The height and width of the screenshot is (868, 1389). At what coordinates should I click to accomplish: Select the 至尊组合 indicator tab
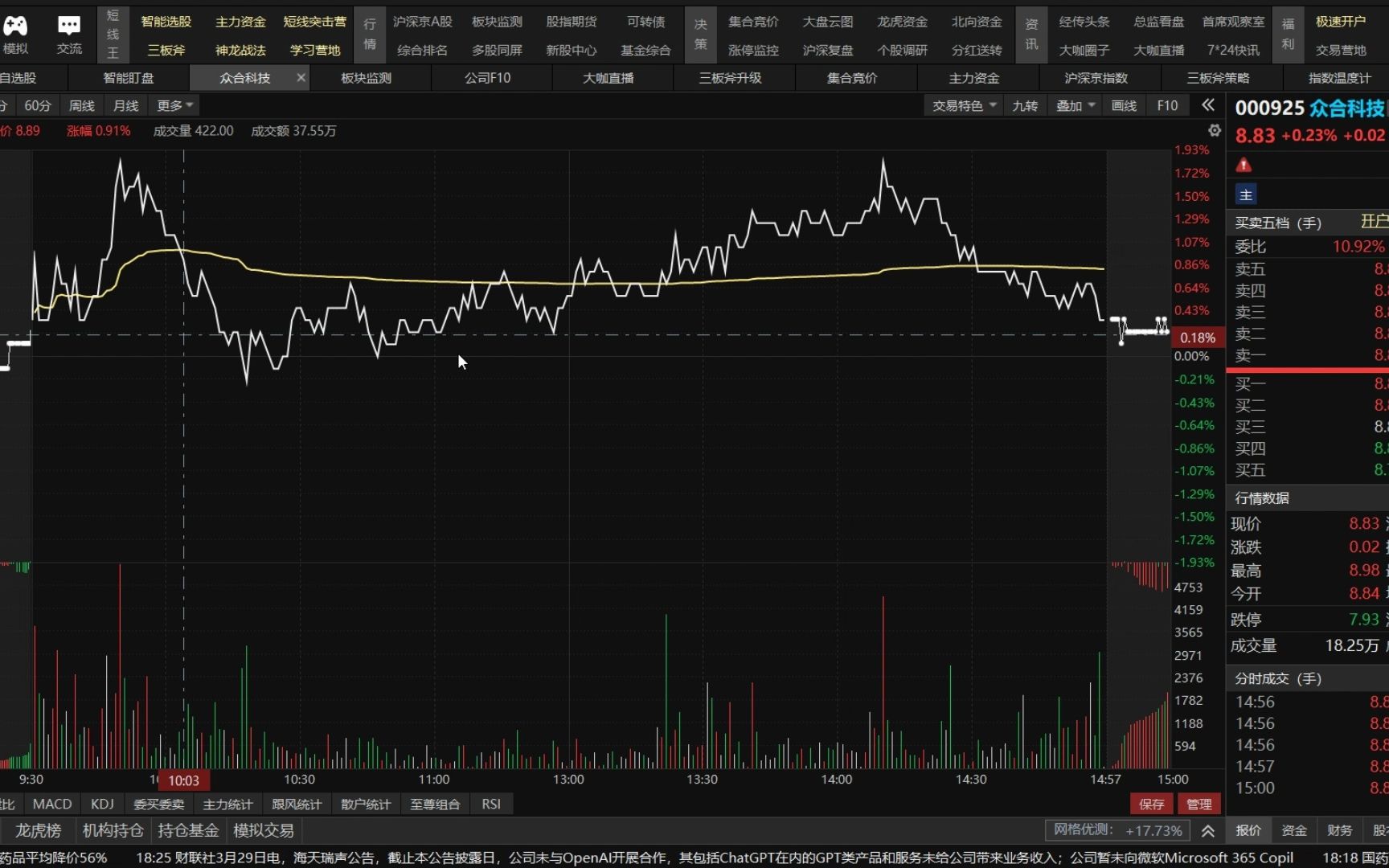[x=435, y=804]
